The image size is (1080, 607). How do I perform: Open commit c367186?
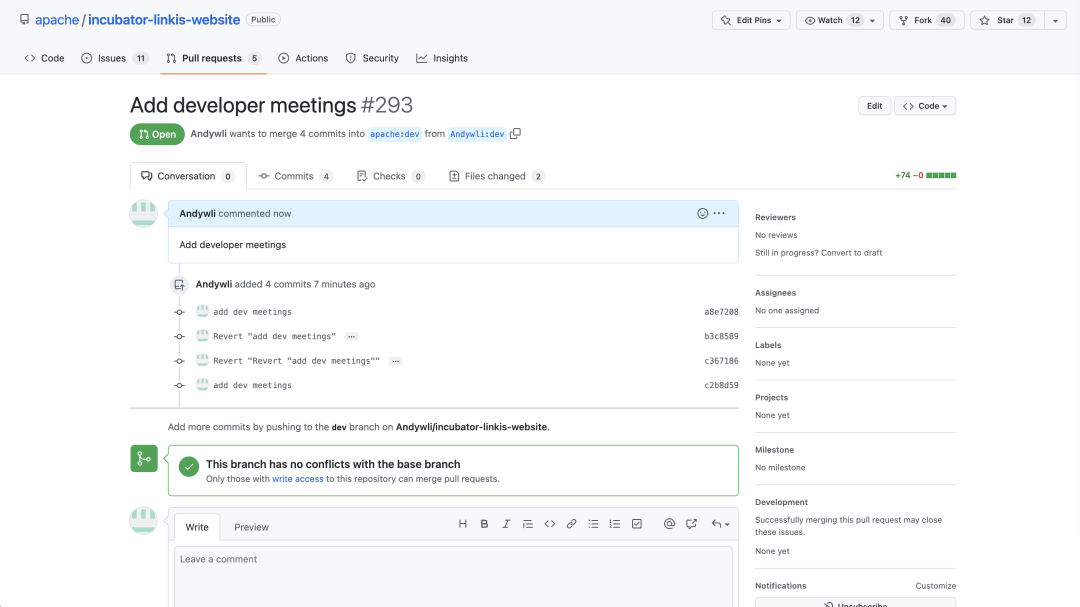point(721,361)
